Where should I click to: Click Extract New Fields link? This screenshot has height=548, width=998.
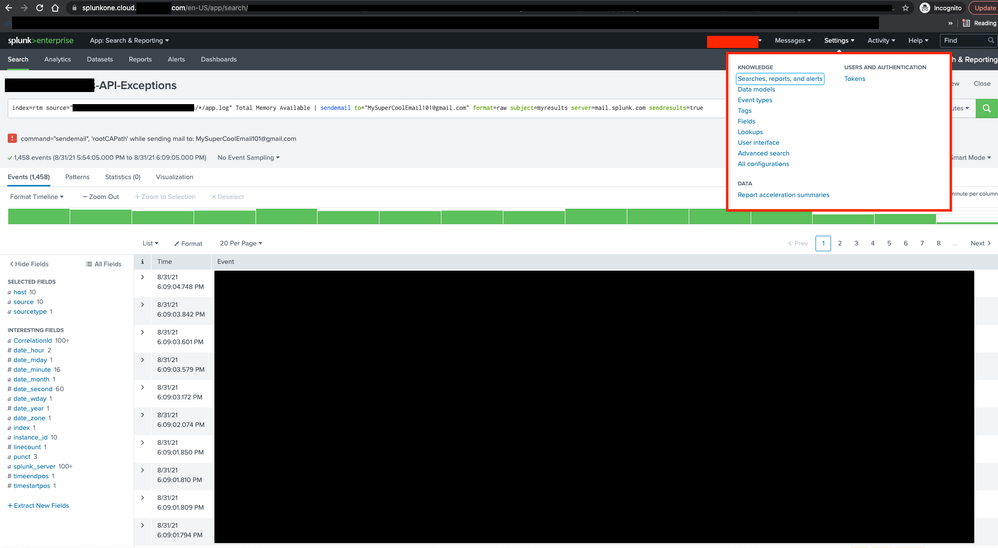(x=38, y=505)
